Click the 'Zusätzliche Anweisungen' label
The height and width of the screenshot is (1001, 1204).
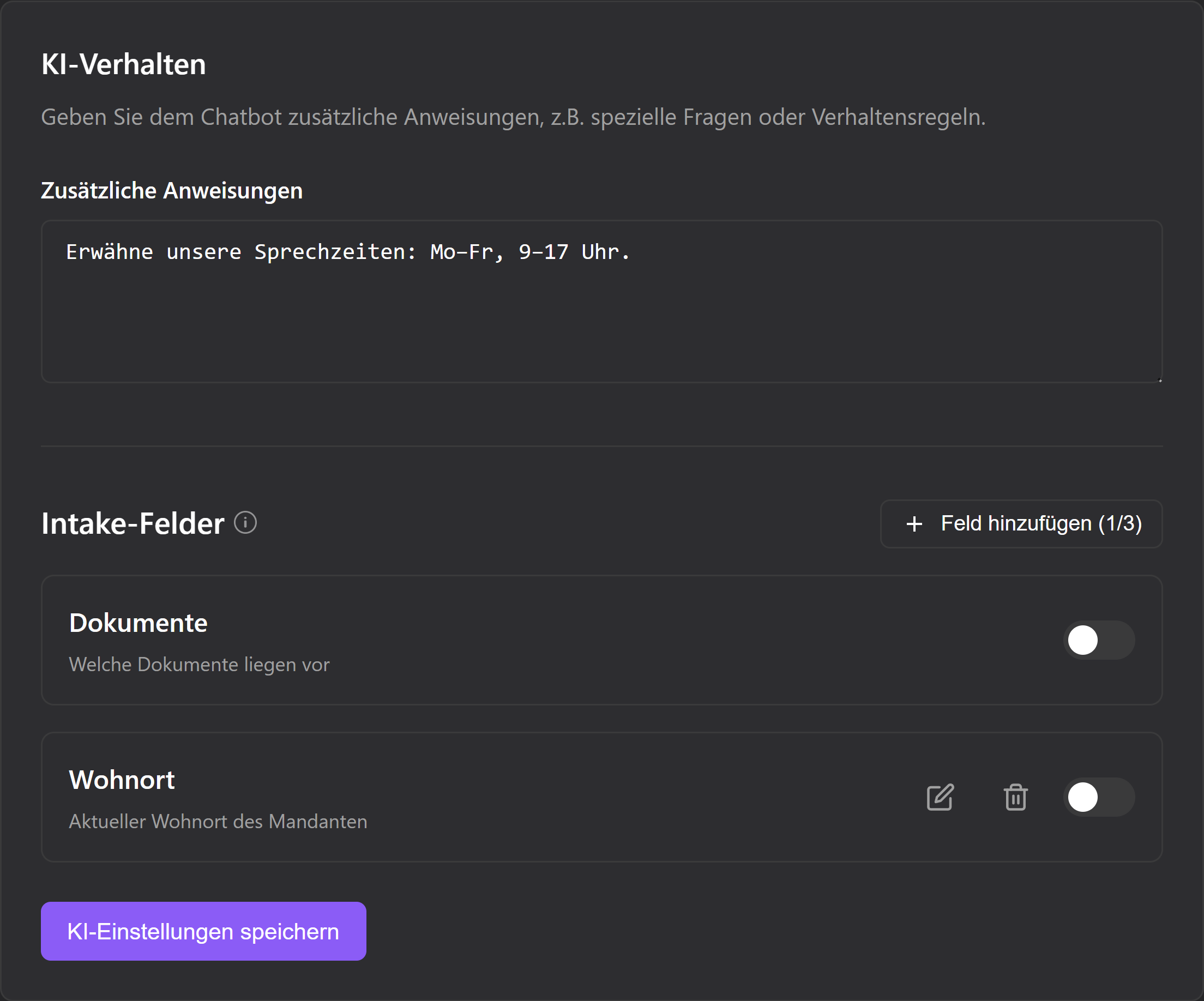(x=171, y=190)
